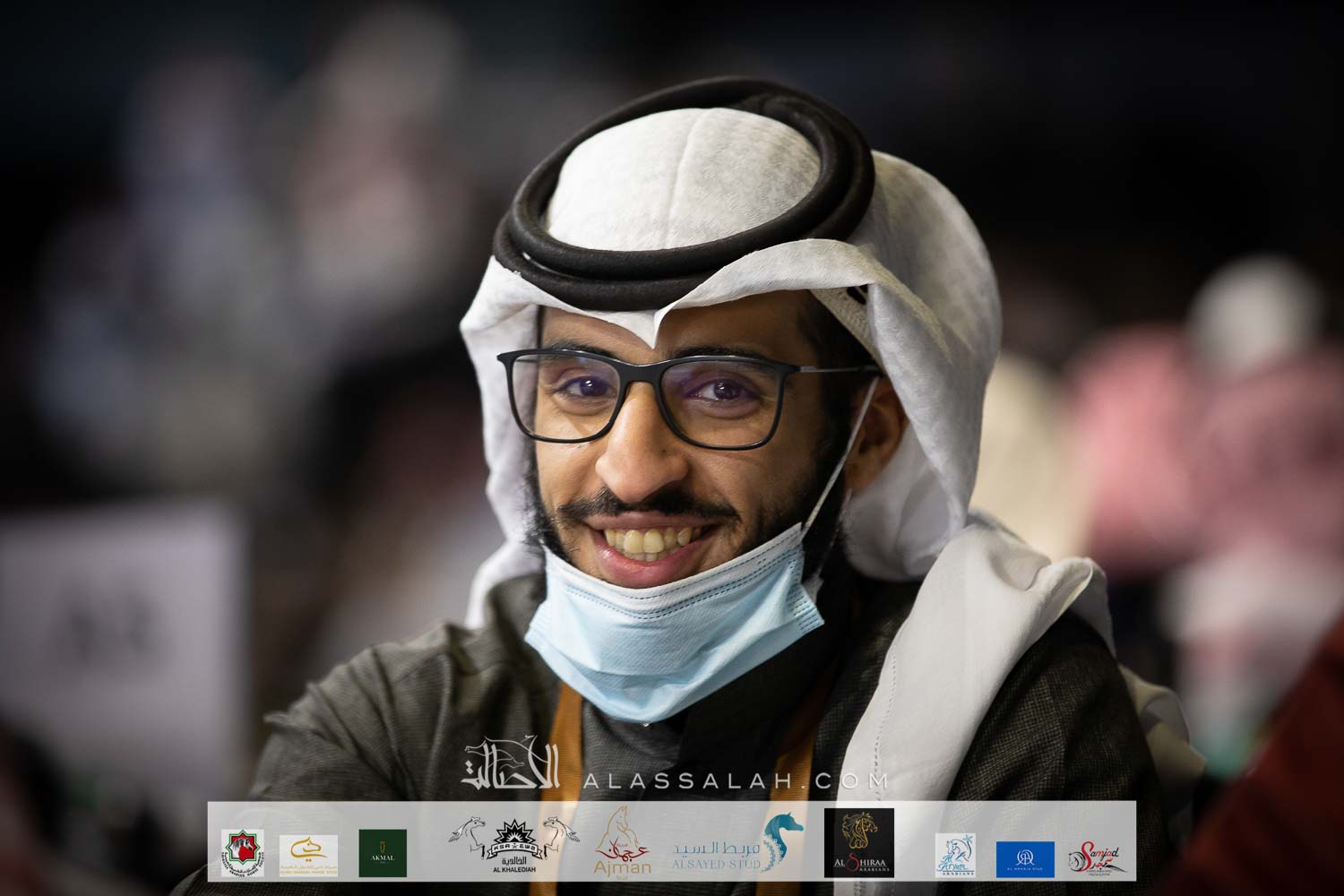This screenshot has width=1344, height=896.
Task: Click the Arabic calligraphy watermark logo
Action: click(512, 764)
